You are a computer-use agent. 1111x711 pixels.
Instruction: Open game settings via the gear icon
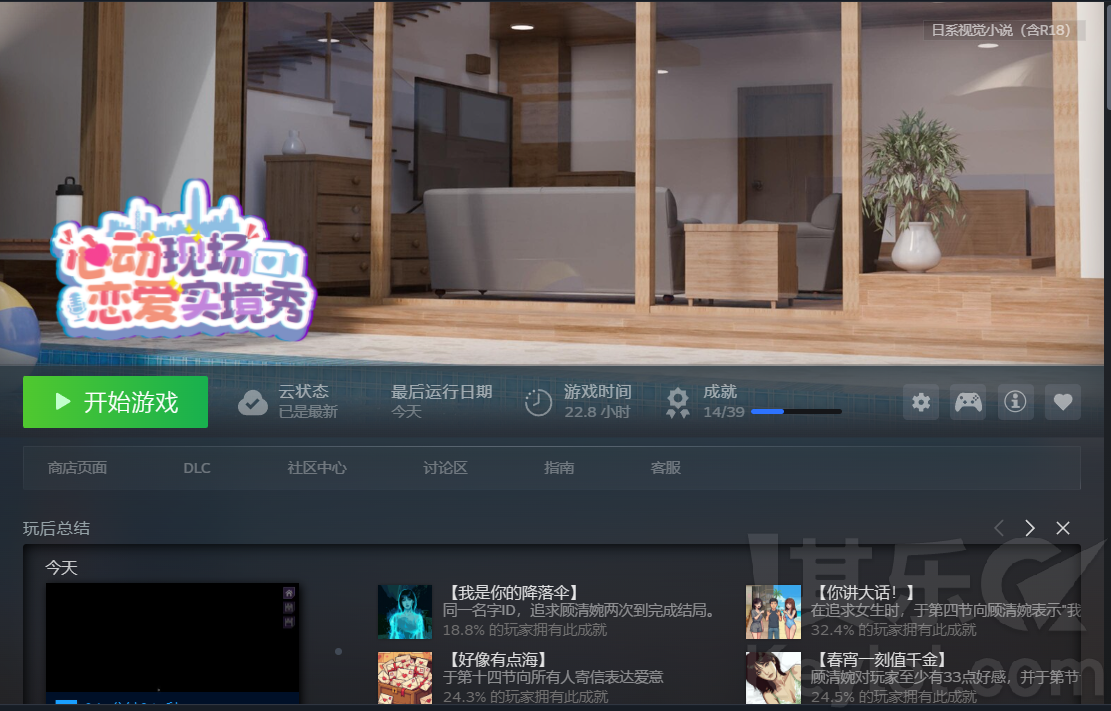click(x=921, y=402)
